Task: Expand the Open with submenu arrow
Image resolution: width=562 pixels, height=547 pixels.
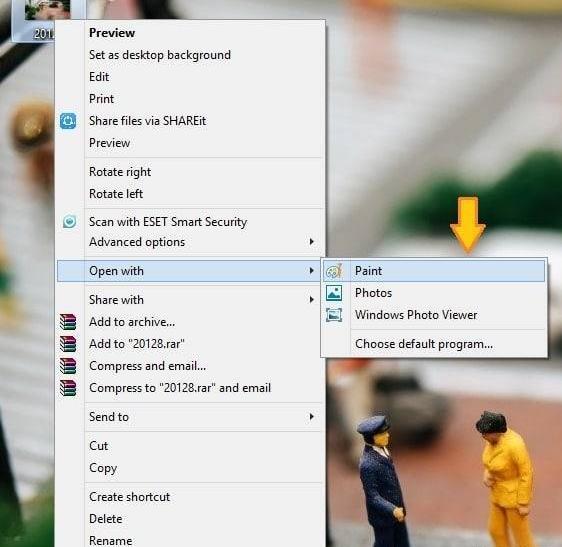Action: tap(311, 271)
